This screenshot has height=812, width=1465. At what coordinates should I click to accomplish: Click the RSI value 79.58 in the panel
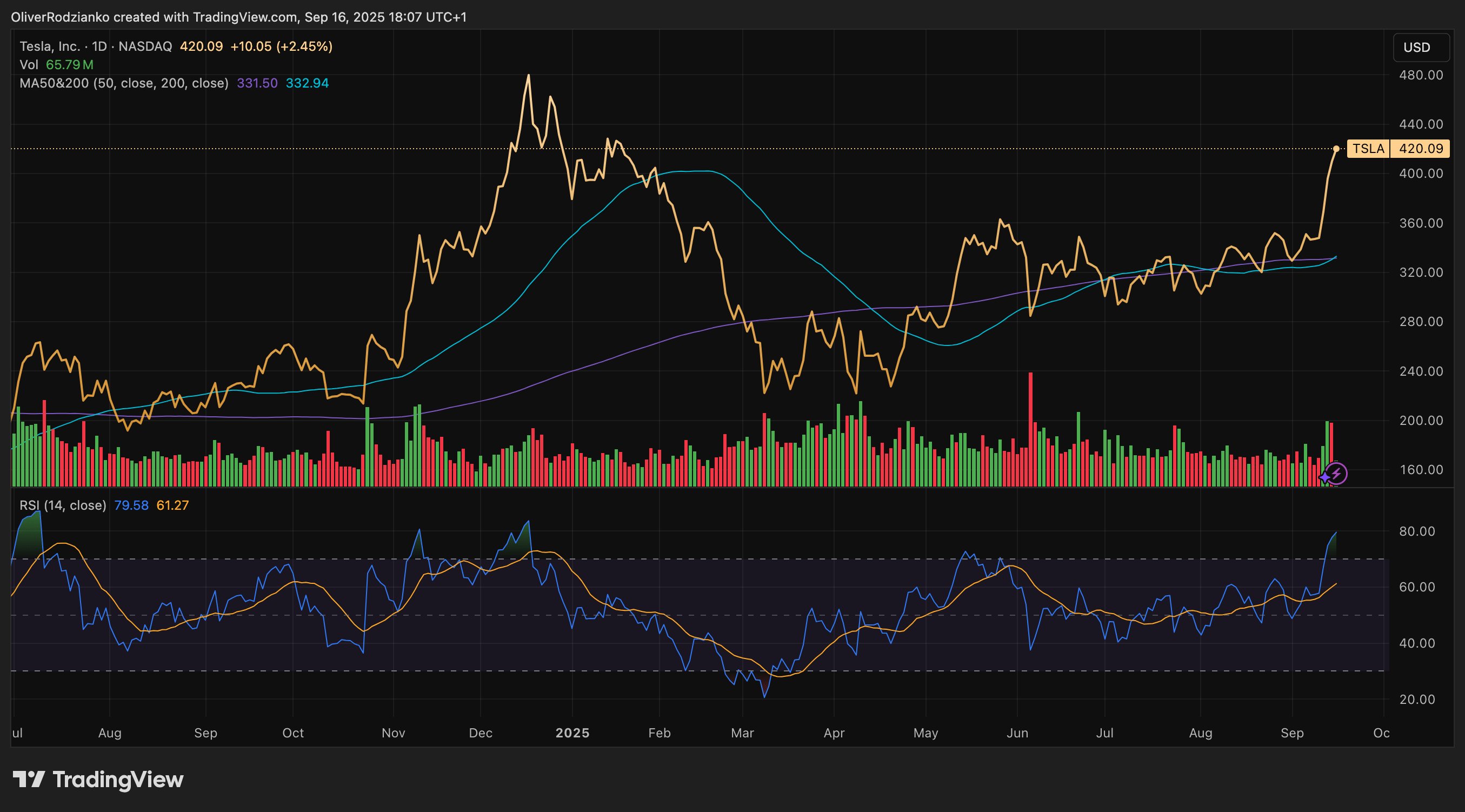(x=131, y=504)
